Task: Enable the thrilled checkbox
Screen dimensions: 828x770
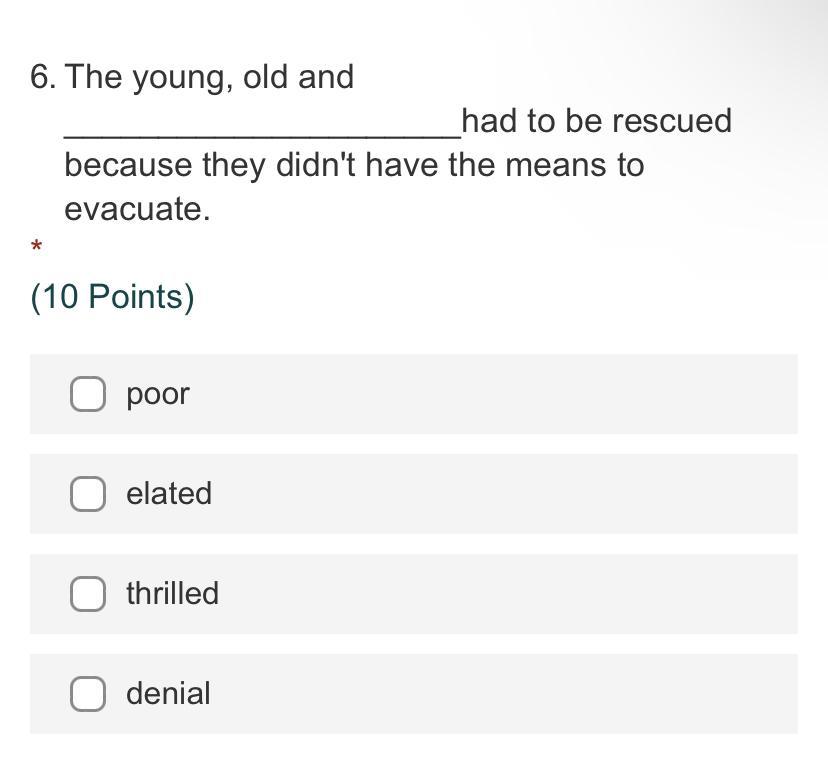Action: coord(88,594)
